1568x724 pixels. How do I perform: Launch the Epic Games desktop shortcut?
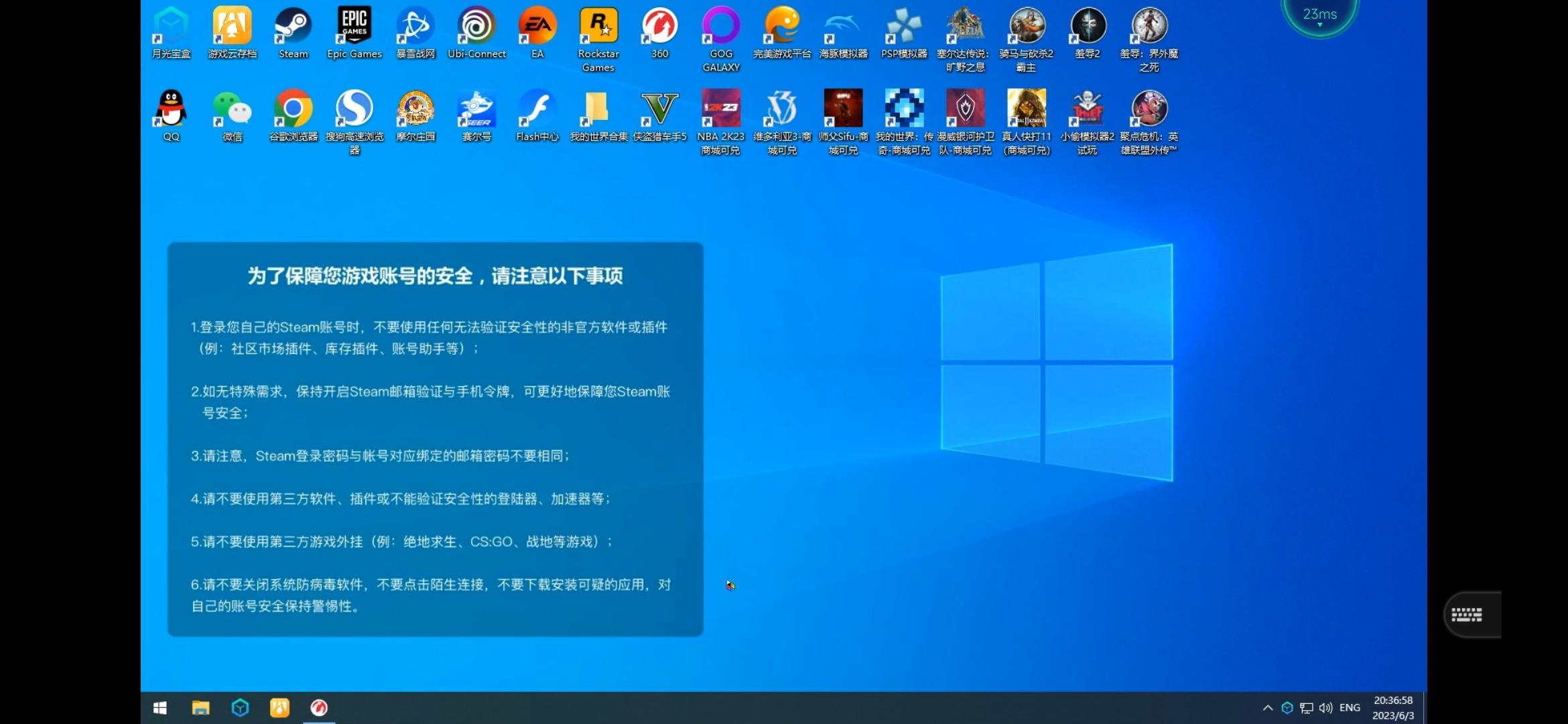(354, 33)
